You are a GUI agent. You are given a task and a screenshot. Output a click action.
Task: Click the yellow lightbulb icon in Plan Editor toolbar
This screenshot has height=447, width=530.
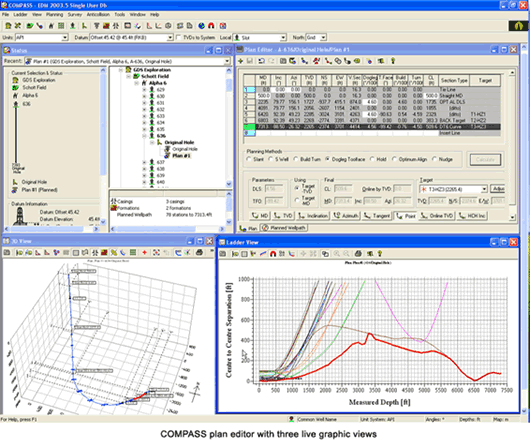tap(393, 61)
